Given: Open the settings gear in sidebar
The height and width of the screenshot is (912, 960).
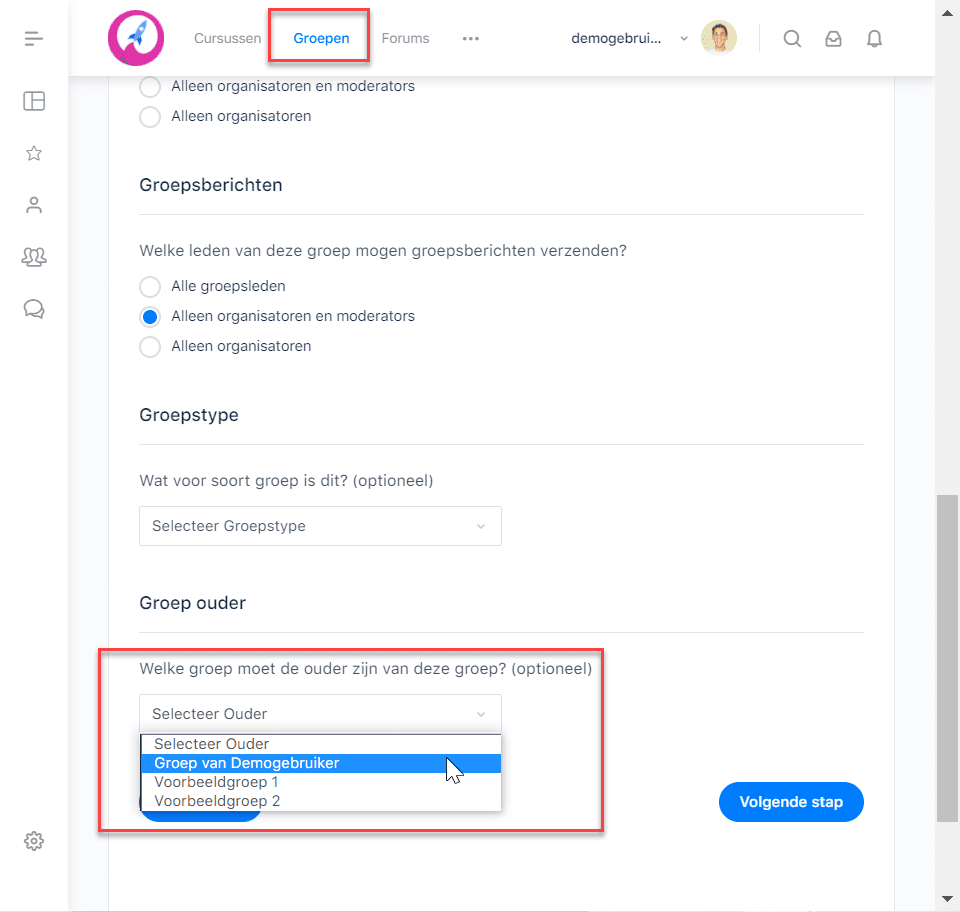Looking at the screenshot, I should point(34,841).
